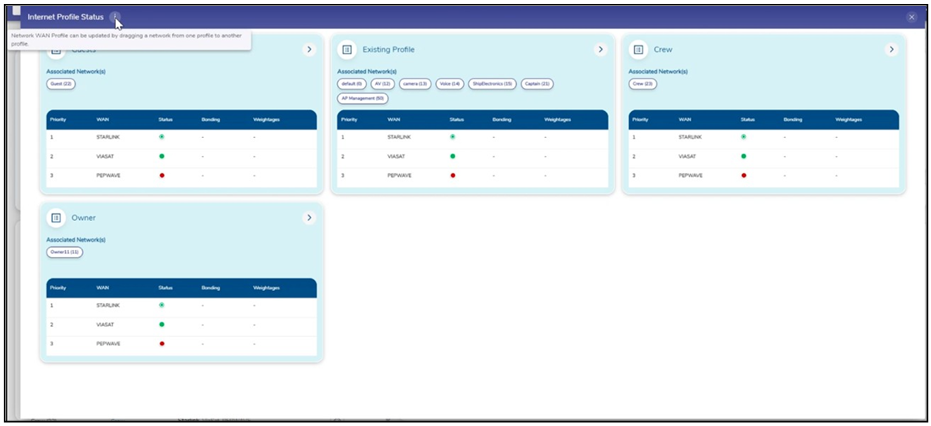This screenshot has height=426, width=931.
Task: Click the Crew profile card icon
Action: pyautogui.click(x=638, y=49)
